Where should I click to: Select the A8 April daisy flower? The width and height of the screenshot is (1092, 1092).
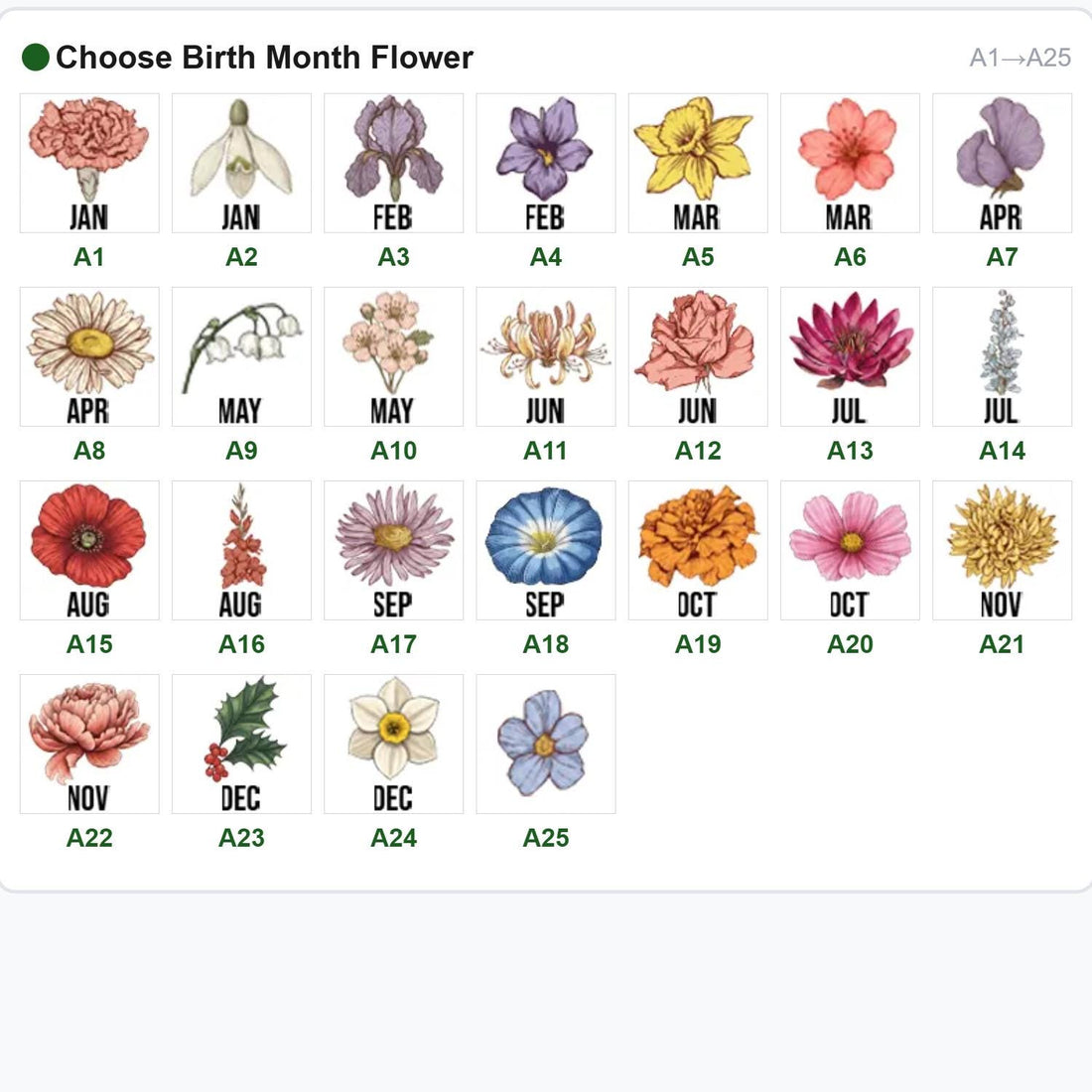[x=89, y=356]
